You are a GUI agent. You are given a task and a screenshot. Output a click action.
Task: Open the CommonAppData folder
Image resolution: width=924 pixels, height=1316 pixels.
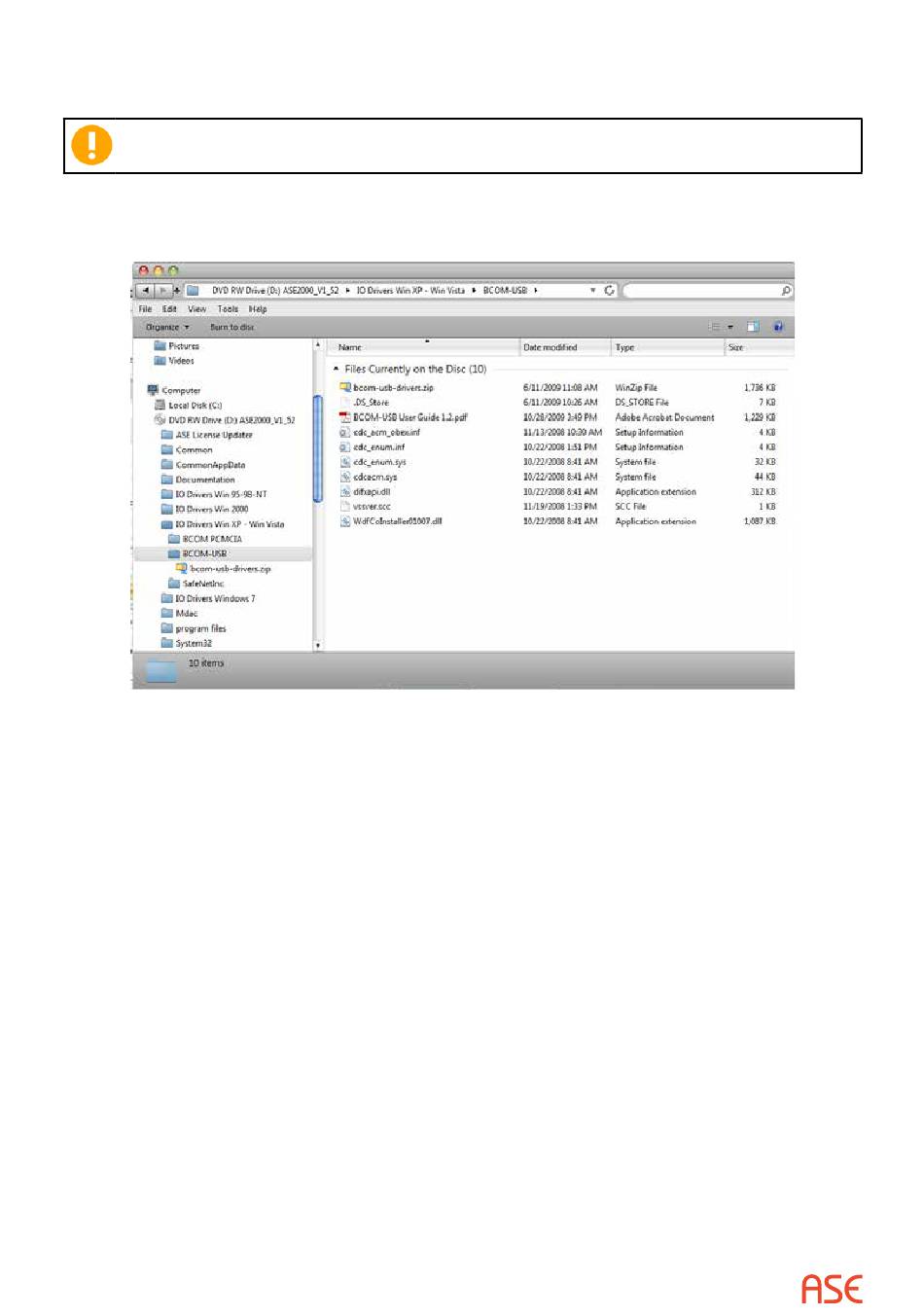point(210,466)
